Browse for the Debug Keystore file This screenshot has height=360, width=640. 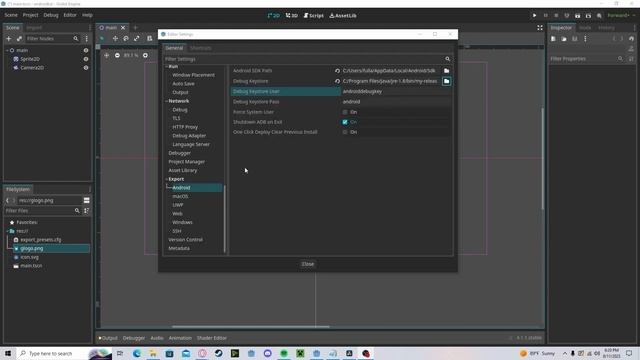[447, 81]
